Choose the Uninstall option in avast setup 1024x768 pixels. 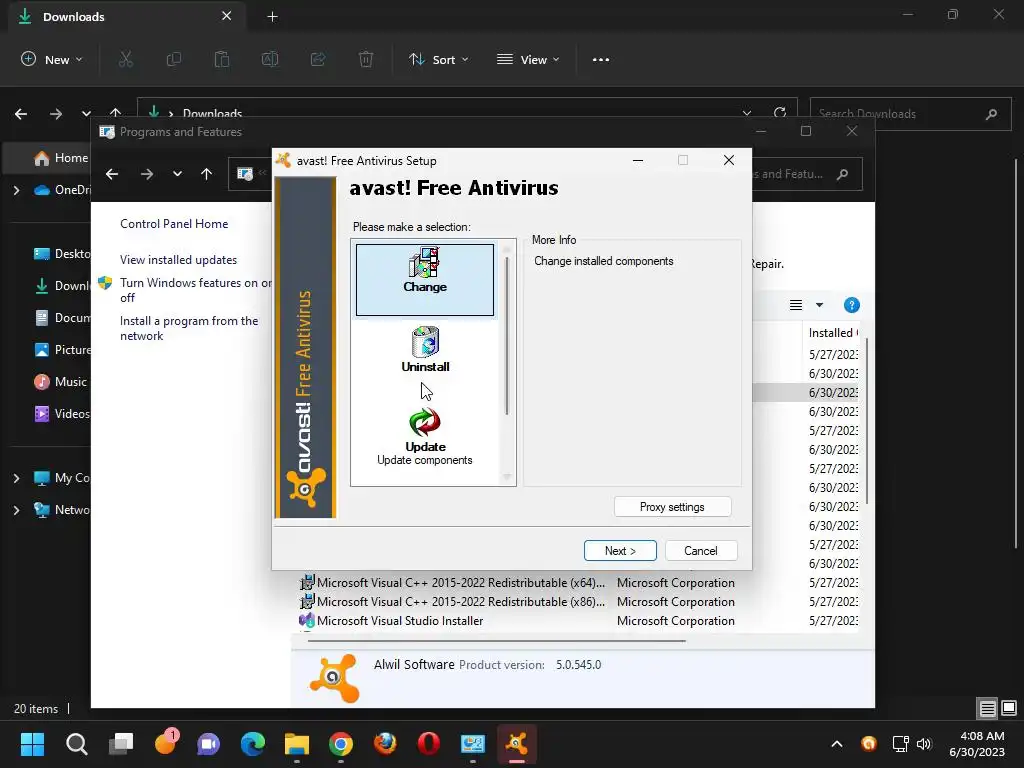point(424,349)
